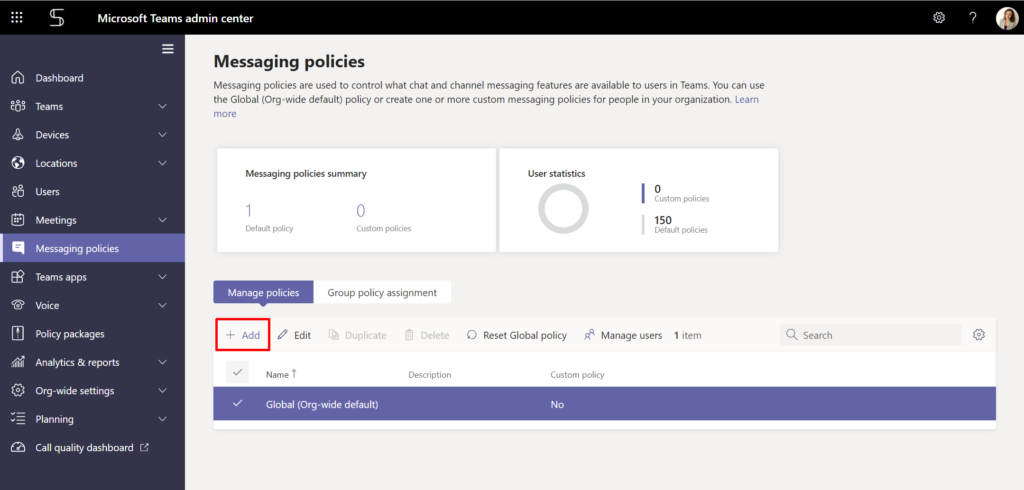
Task: Click the Add policy button
Action: click(x=243, y=335)
